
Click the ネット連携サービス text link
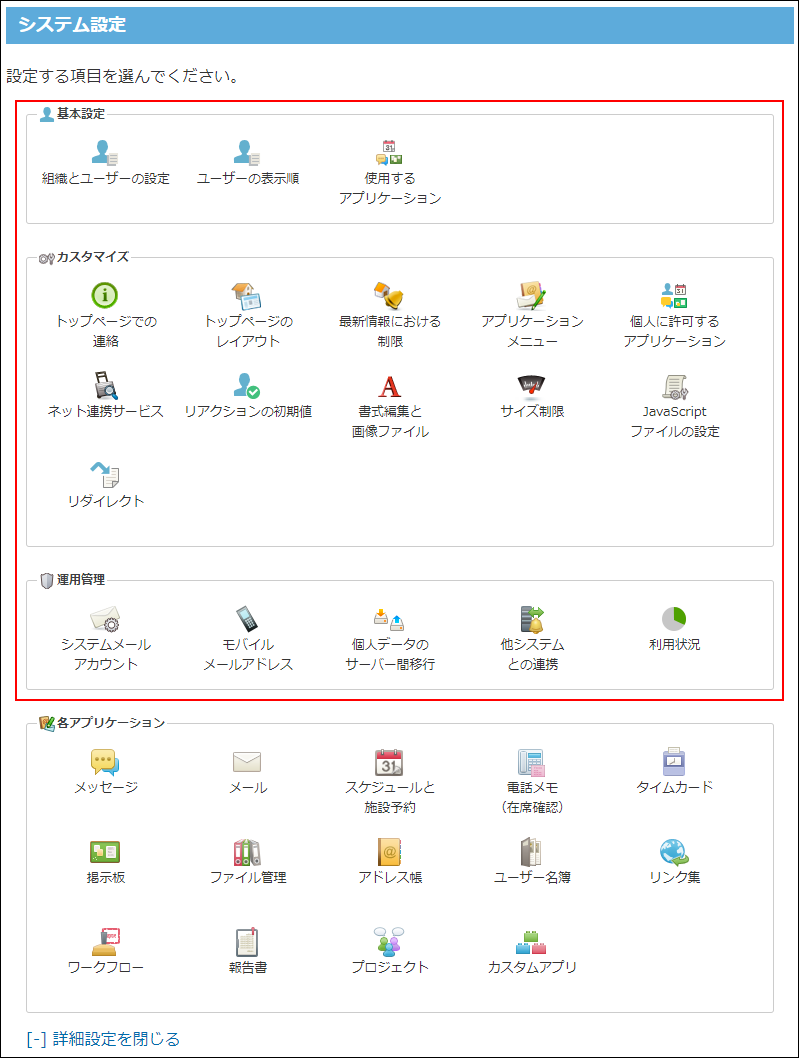click(x=105, y=412)
